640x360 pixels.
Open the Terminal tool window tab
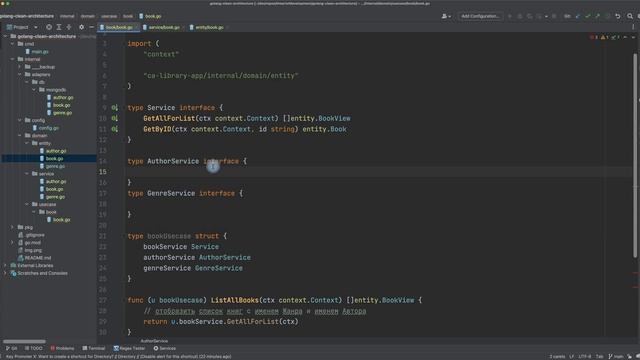click(x=94, y=348)
